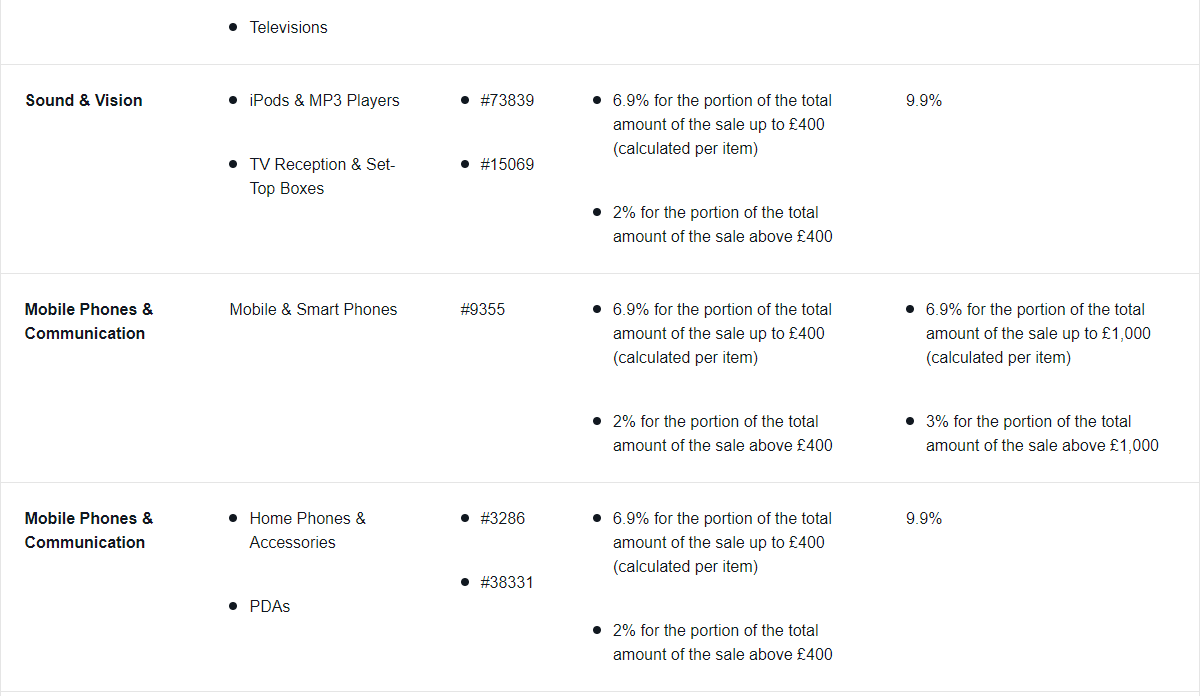1200x696 pixels.
Task: Select category ID #9355
Action: point(483,309)
